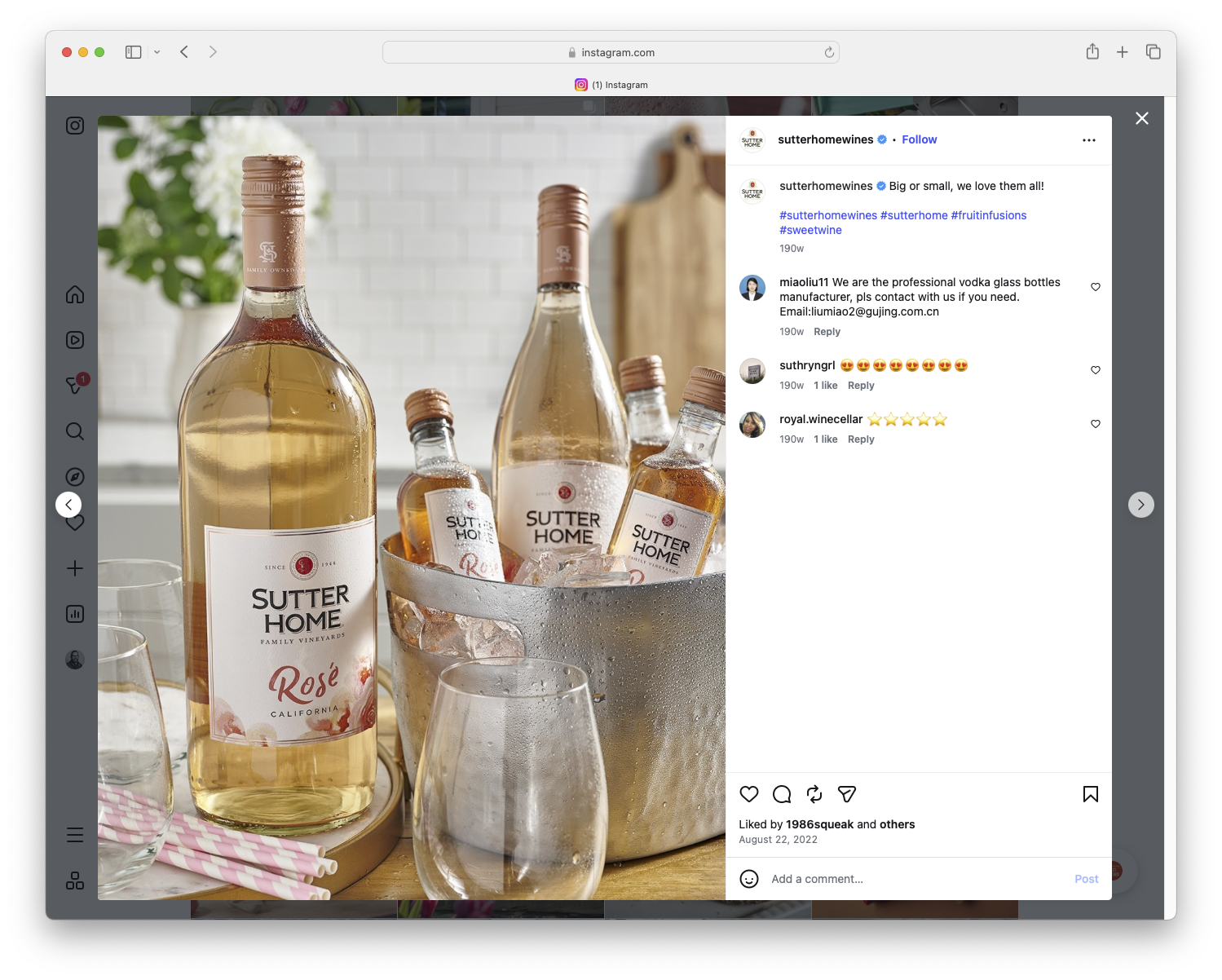Open the Reels icon in sidebar
Screen dimensions: 1222x980
click(x=75, y=340)
